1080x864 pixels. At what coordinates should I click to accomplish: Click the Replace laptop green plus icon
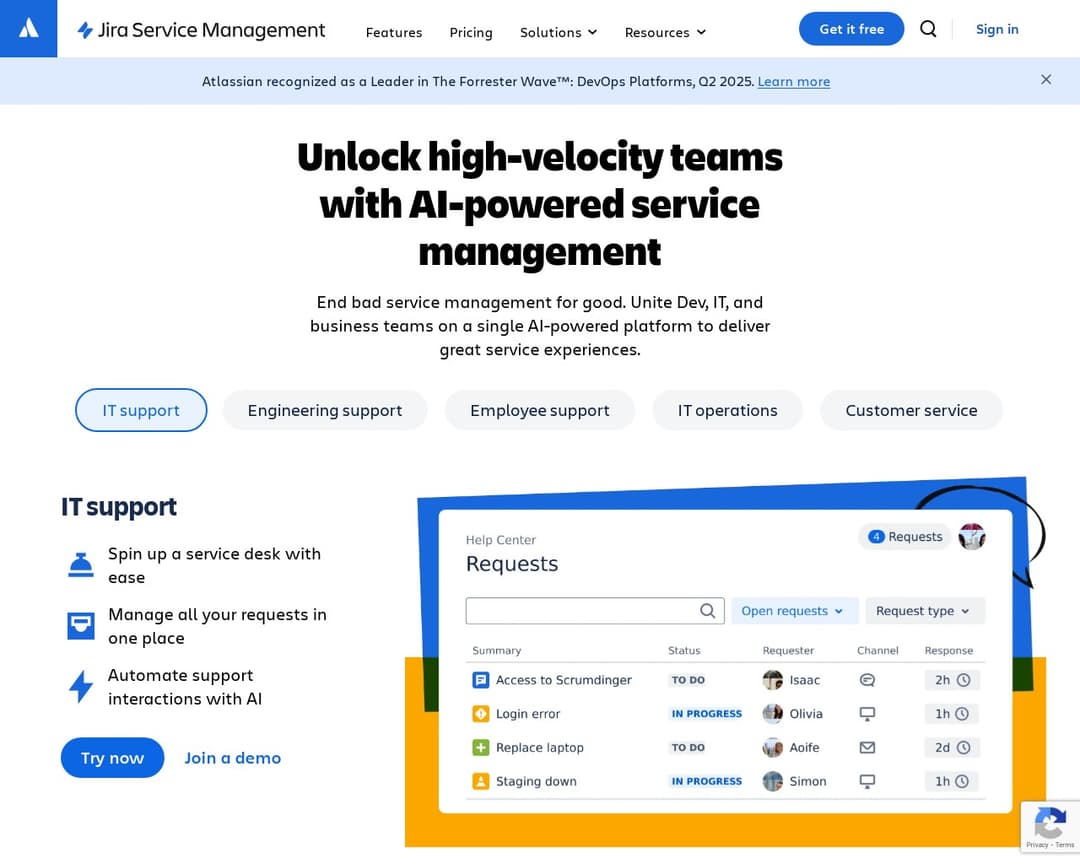pos(480,748)
